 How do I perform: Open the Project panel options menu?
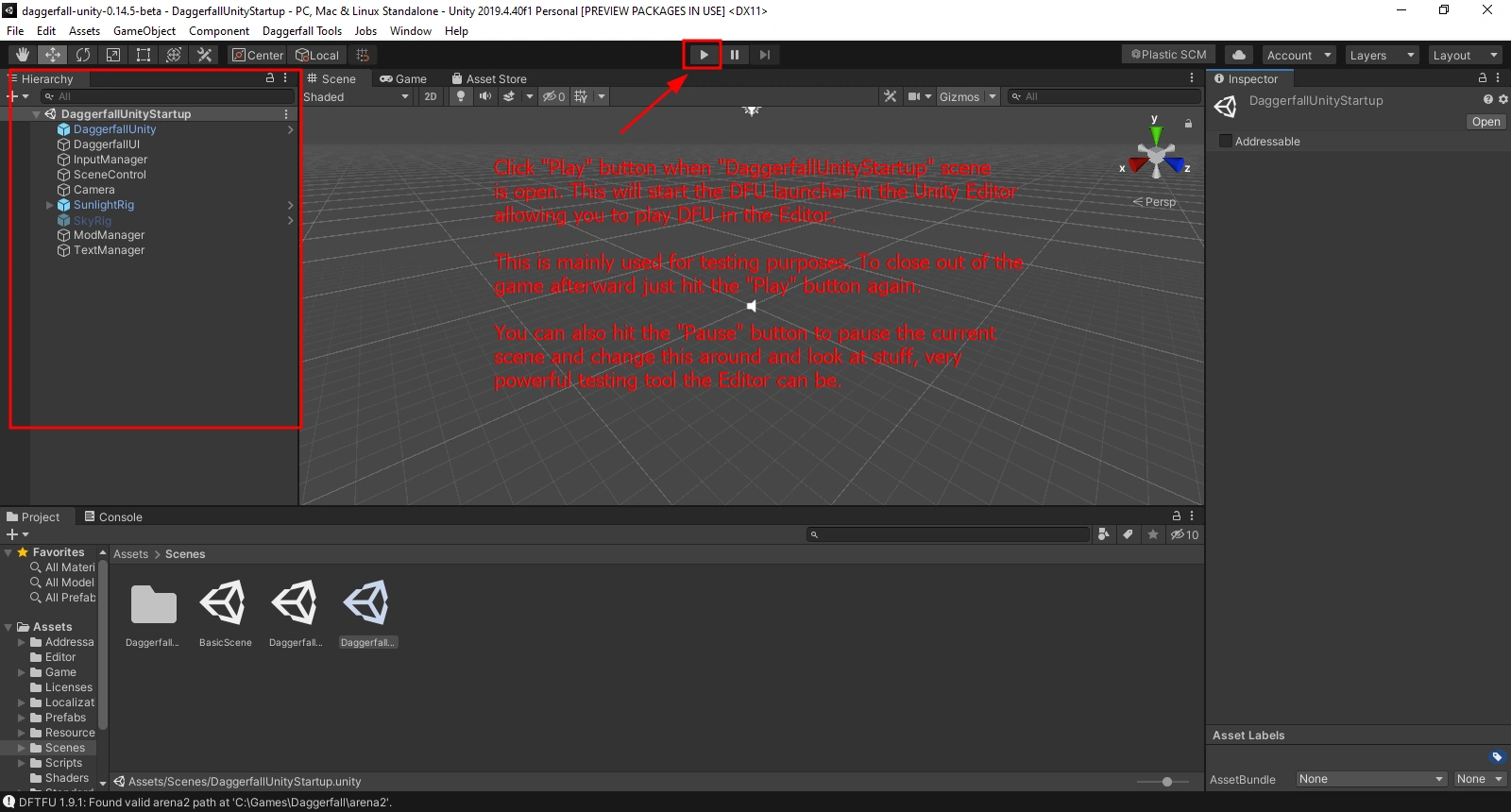pos(1192,516)
